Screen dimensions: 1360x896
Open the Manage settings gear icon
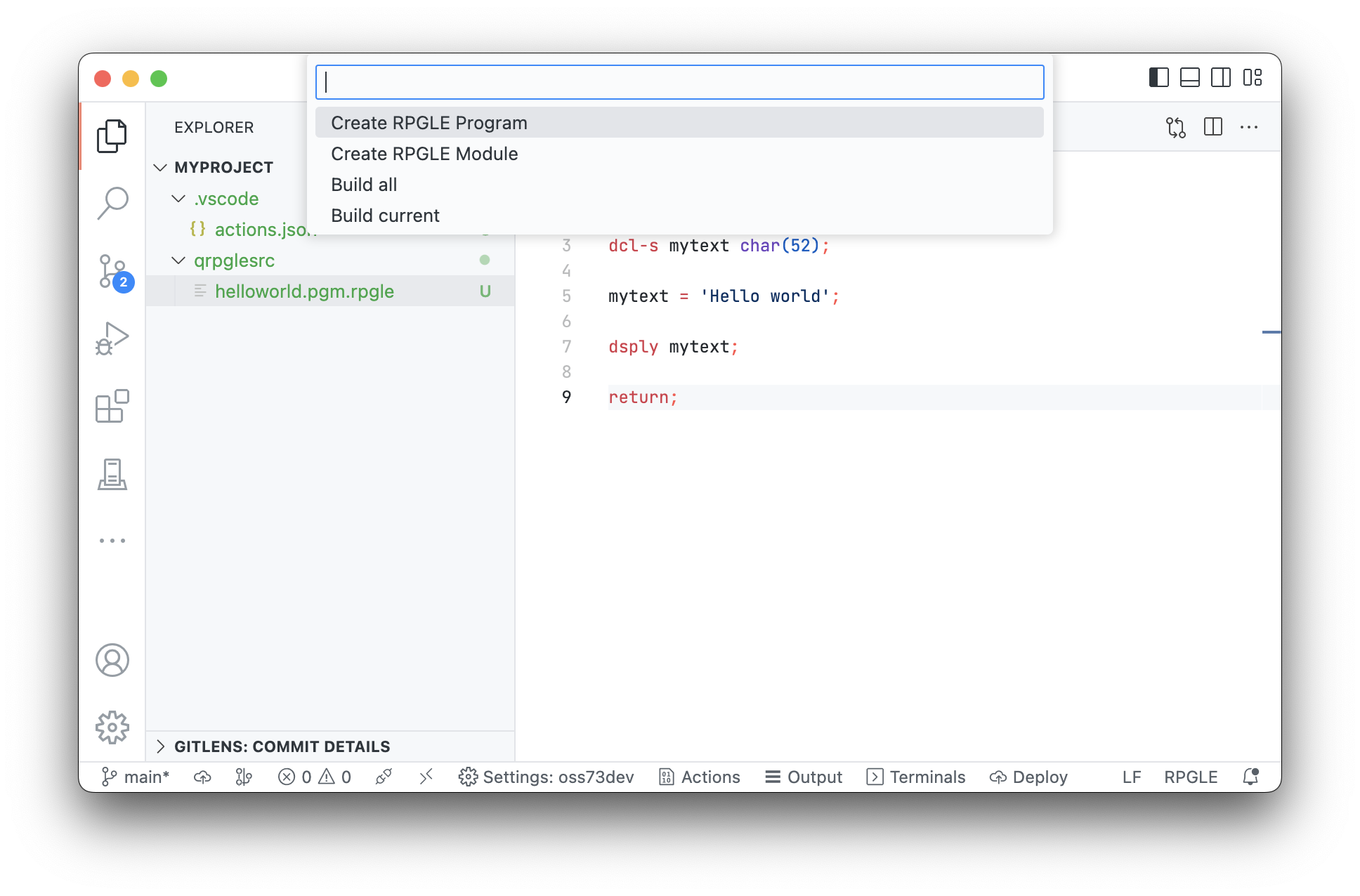point(112,728)
